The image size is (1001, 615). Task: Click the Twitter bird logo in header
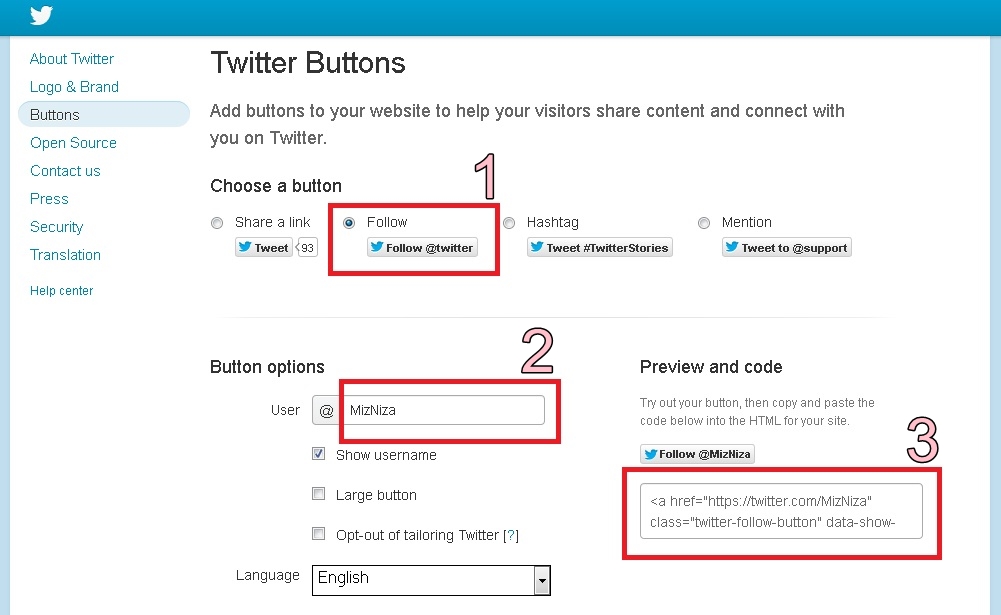pyautogui.click(x=41, y=15)
